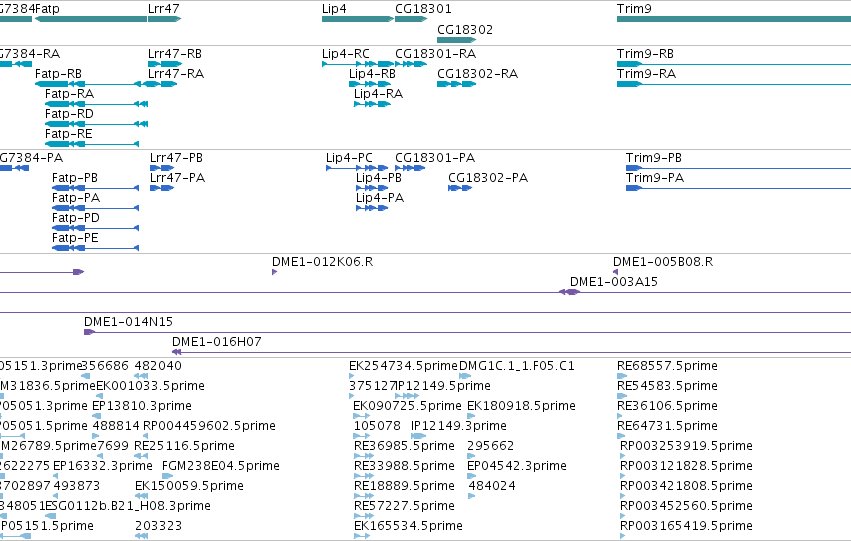Click EST RP003452560.5prime
This screenshot has height=541, width=851.
coord(687,506)
